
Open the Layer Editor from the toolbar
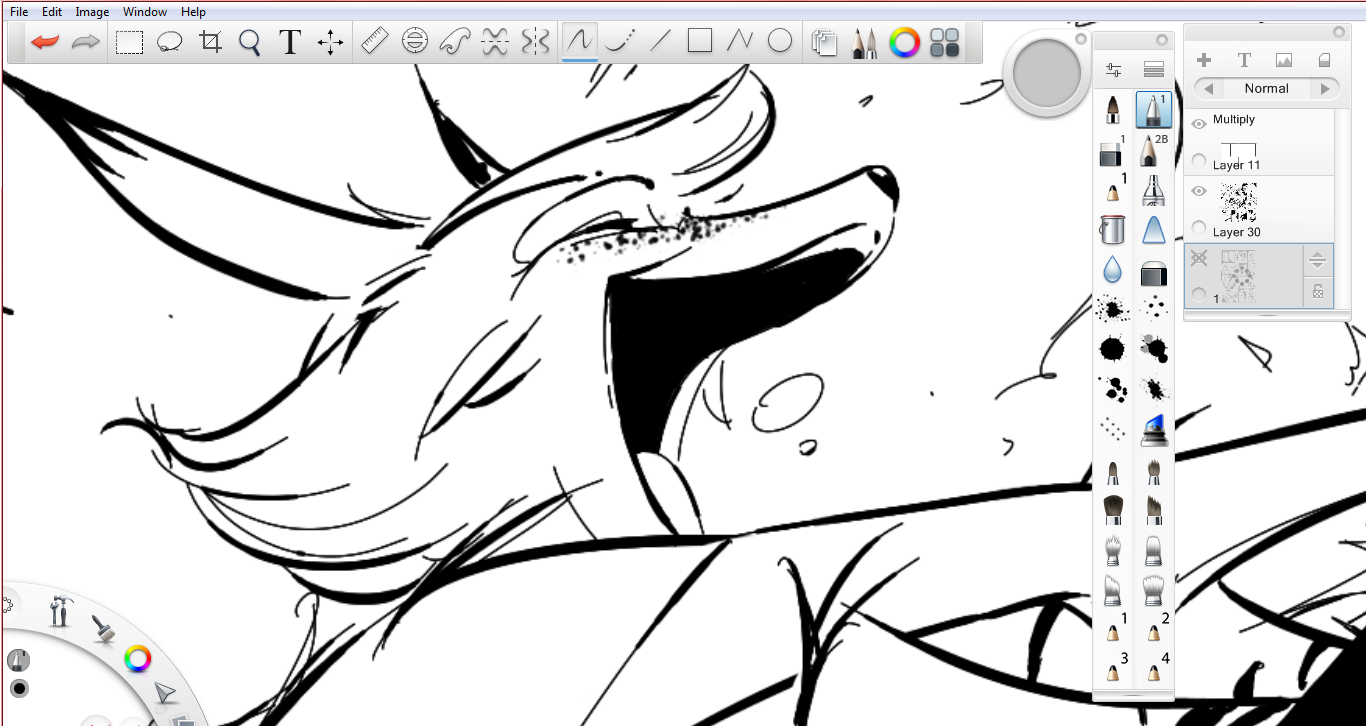coord(824,43)
